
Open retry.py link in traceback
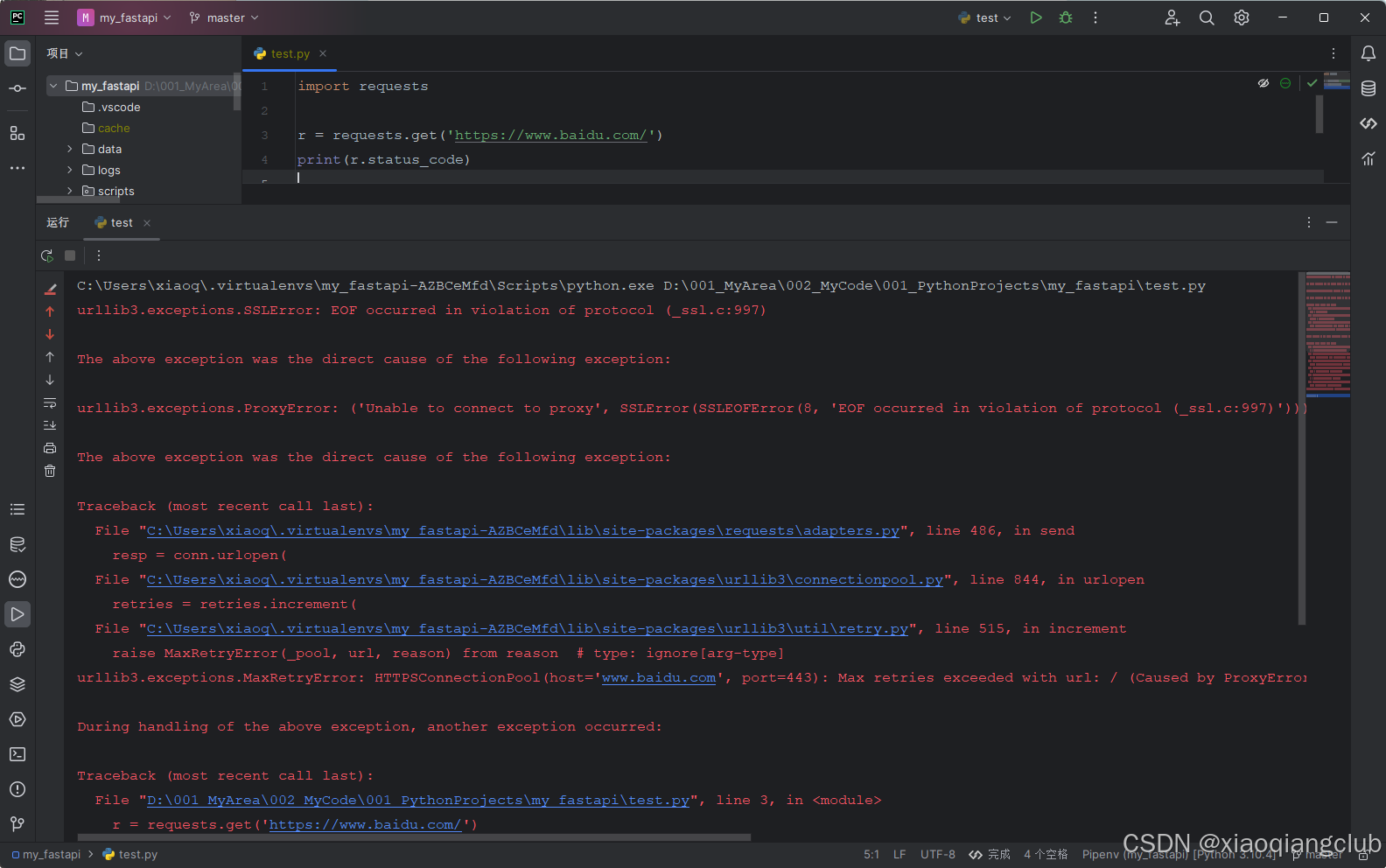[x=528, y=629]
